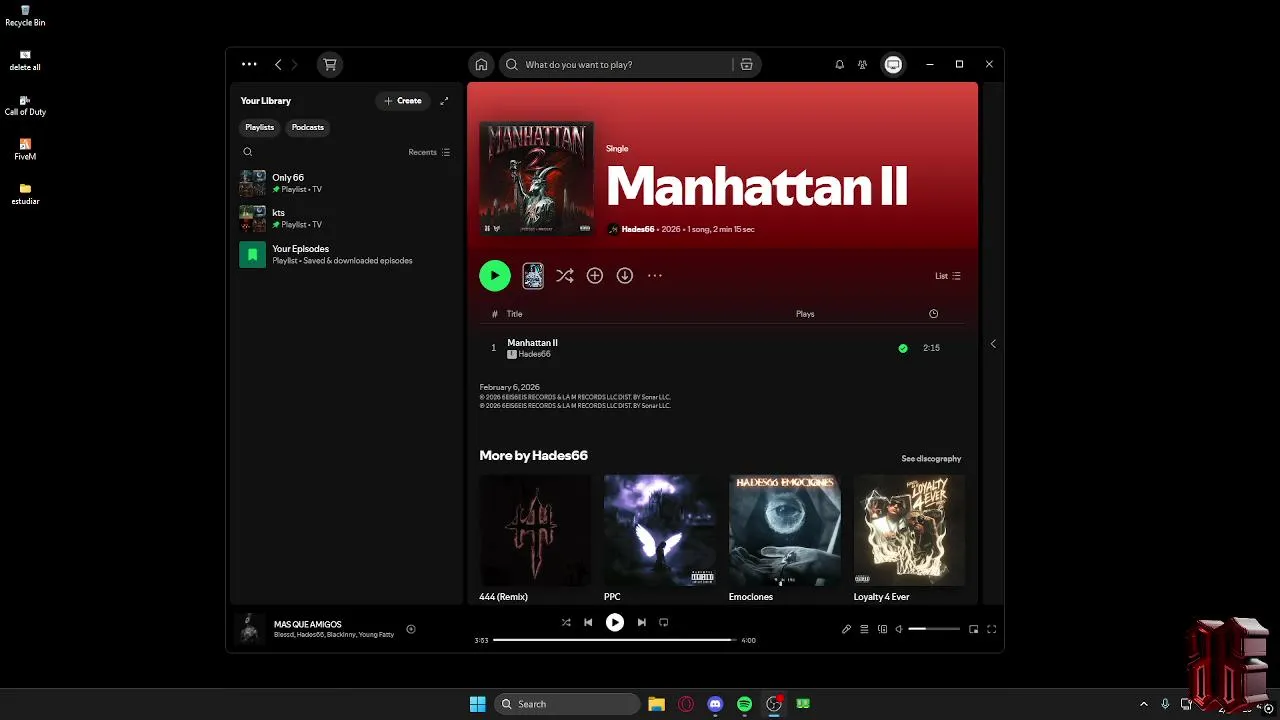Viewport: 1280px width, 720px height.
Task: Toggle the green saved checkmark on Manhattan II track
Action: coord(903,348)
